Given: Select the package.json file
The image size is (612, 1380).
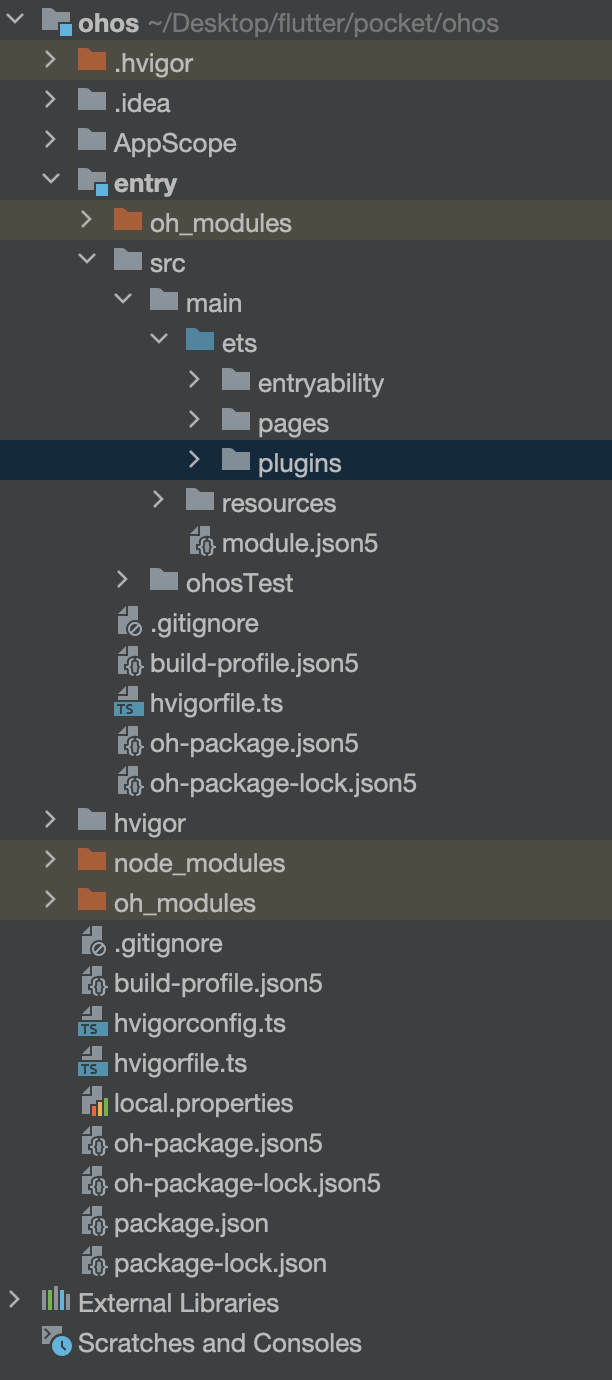Looking at the screenshot, I should (191, 1223).
